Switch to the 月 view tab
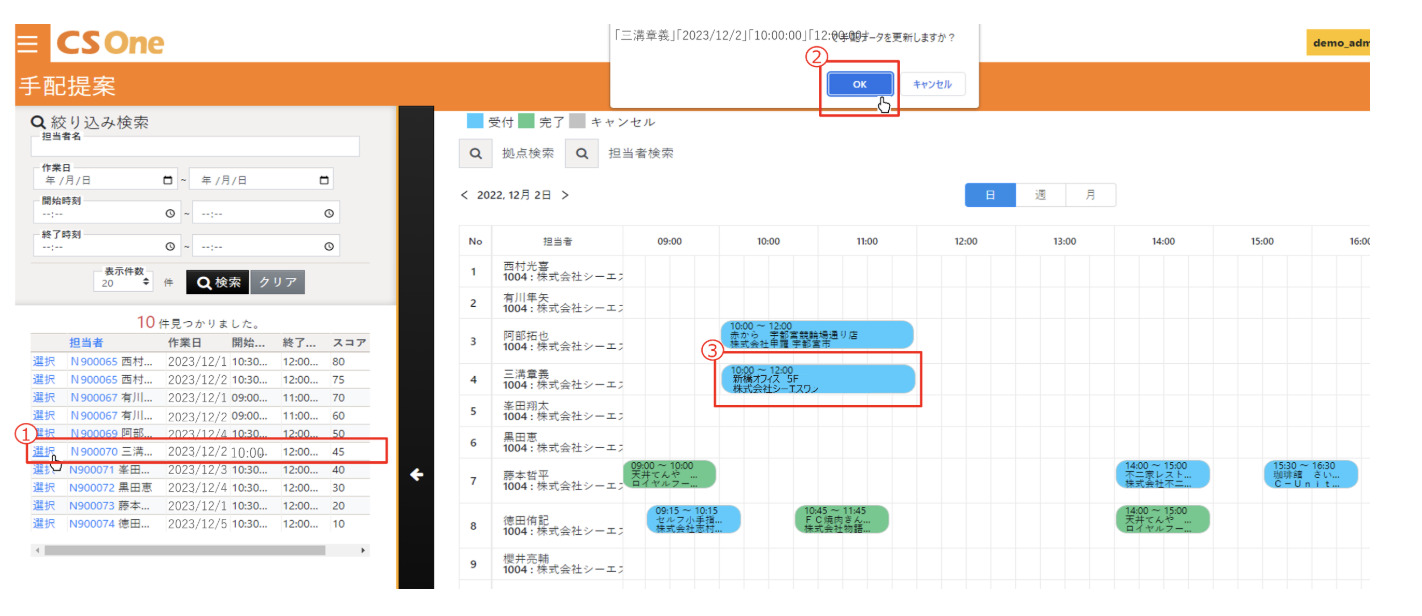The width and height of the screenshot is (1422, 616). 1090,195
